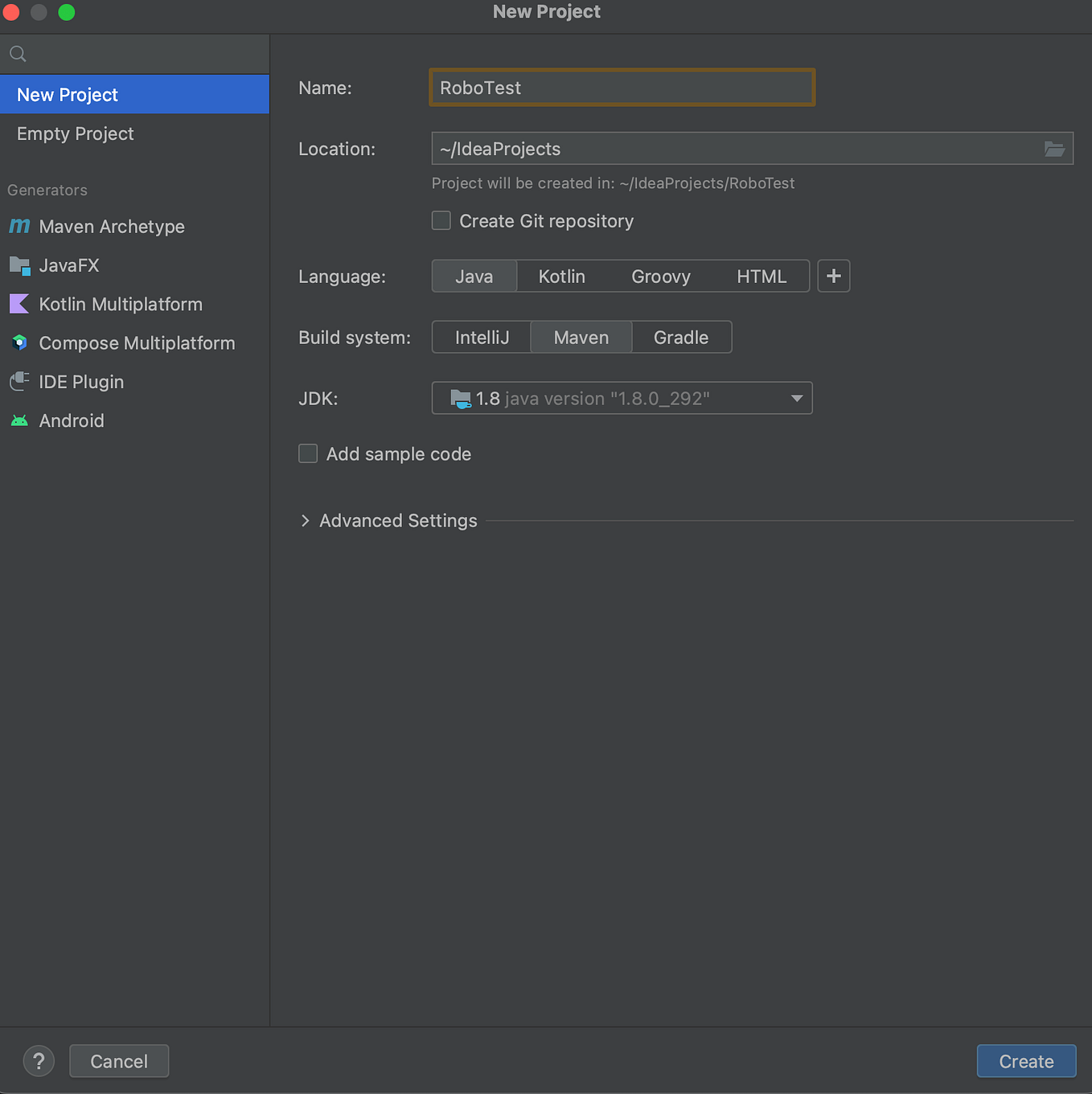Enable Add sample code

(308, 453)
